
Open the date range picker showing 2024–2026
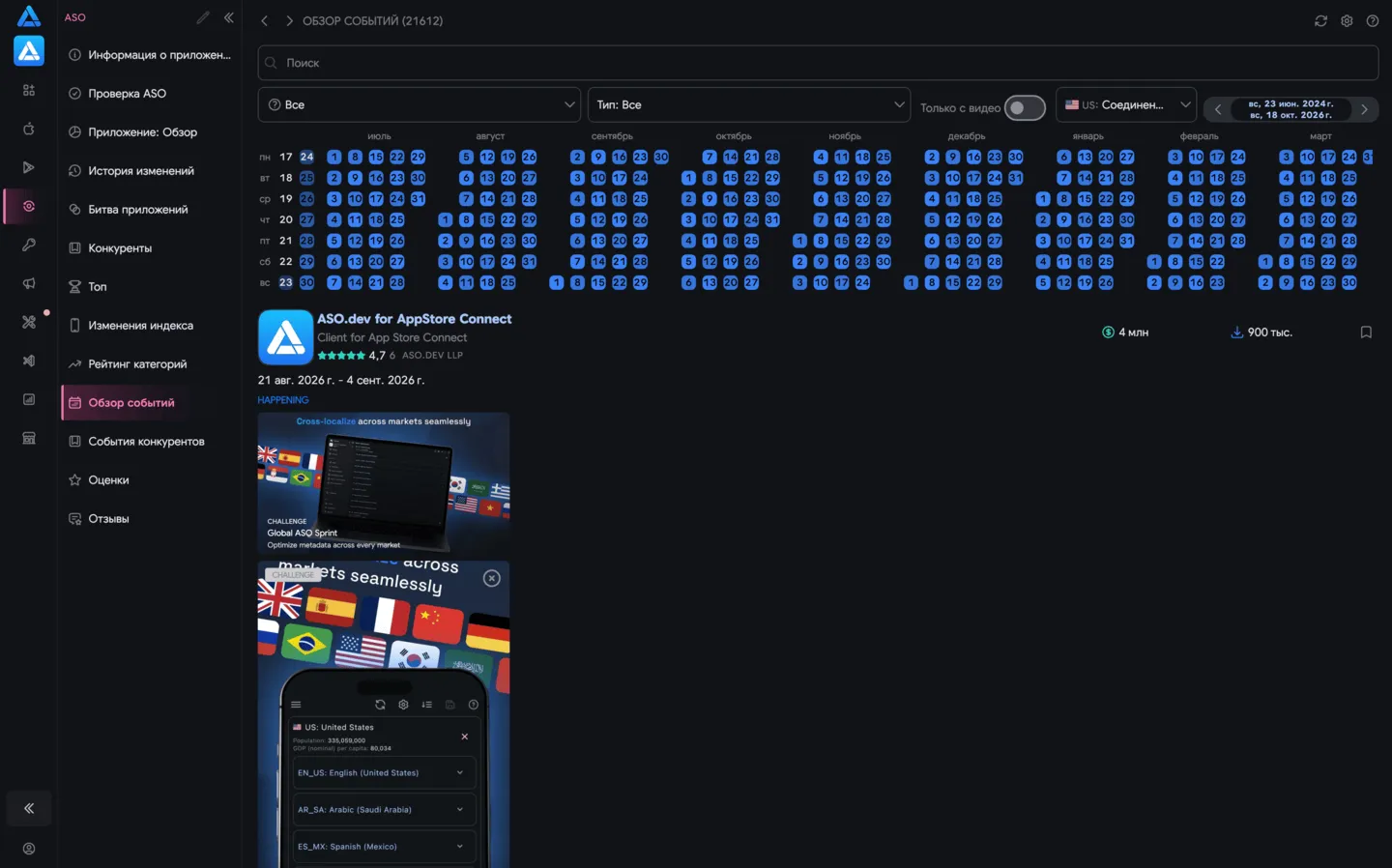pyautogui.click(x=1290, y=109)
